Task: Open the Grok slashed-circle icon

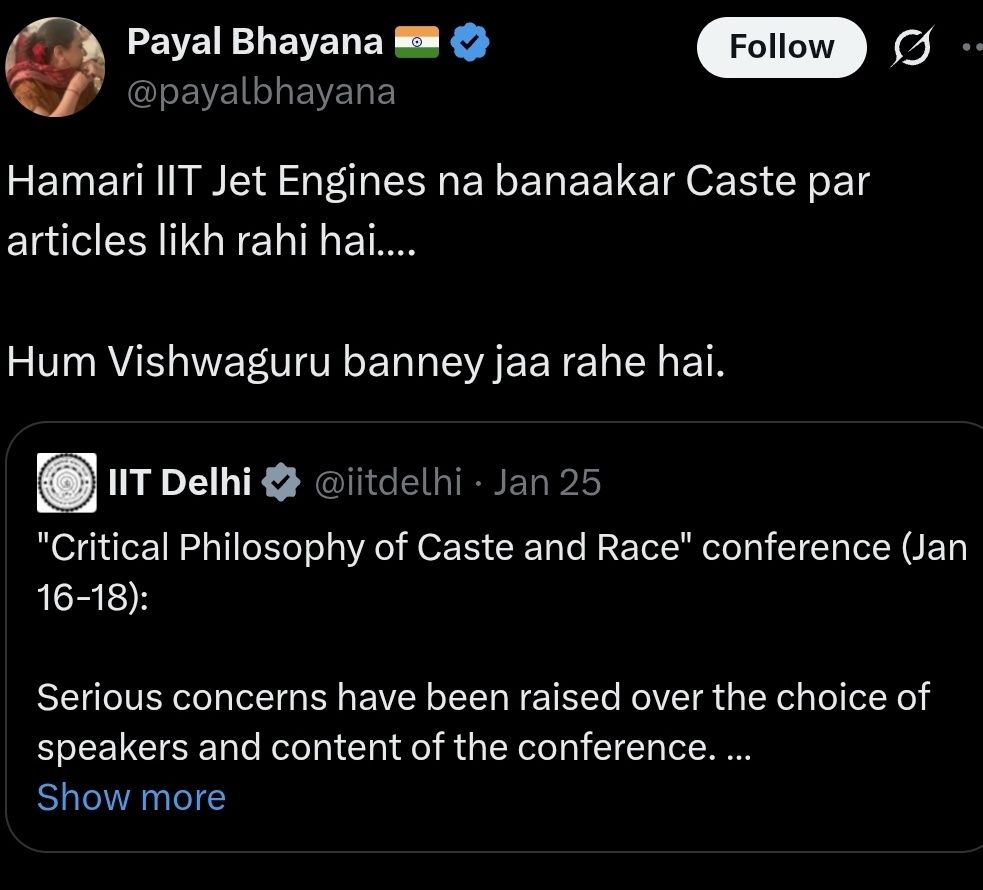Action: coord(913,47)
